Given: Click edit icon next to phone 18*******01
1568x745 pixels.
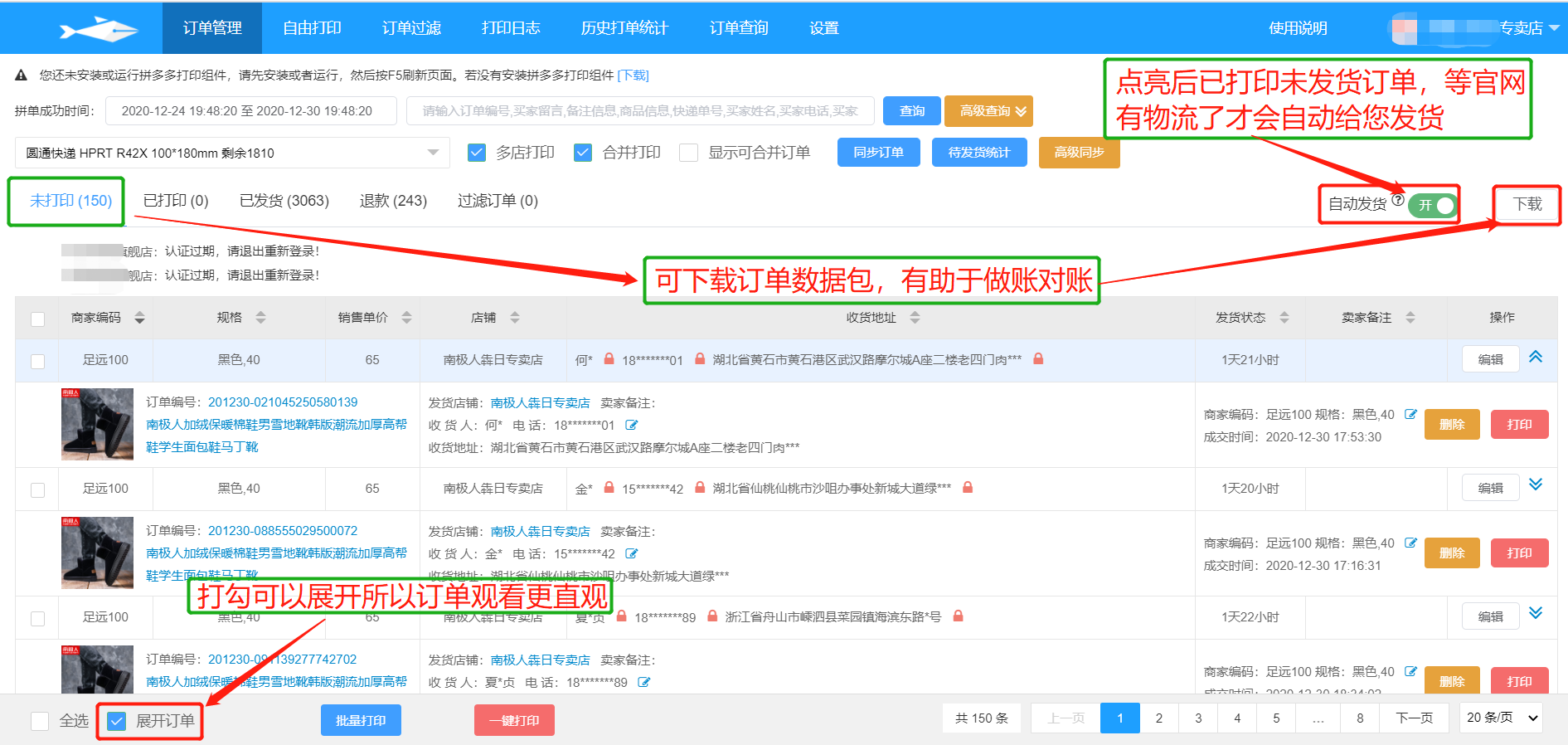Looking at the screenshot, I should coord(631,425).
